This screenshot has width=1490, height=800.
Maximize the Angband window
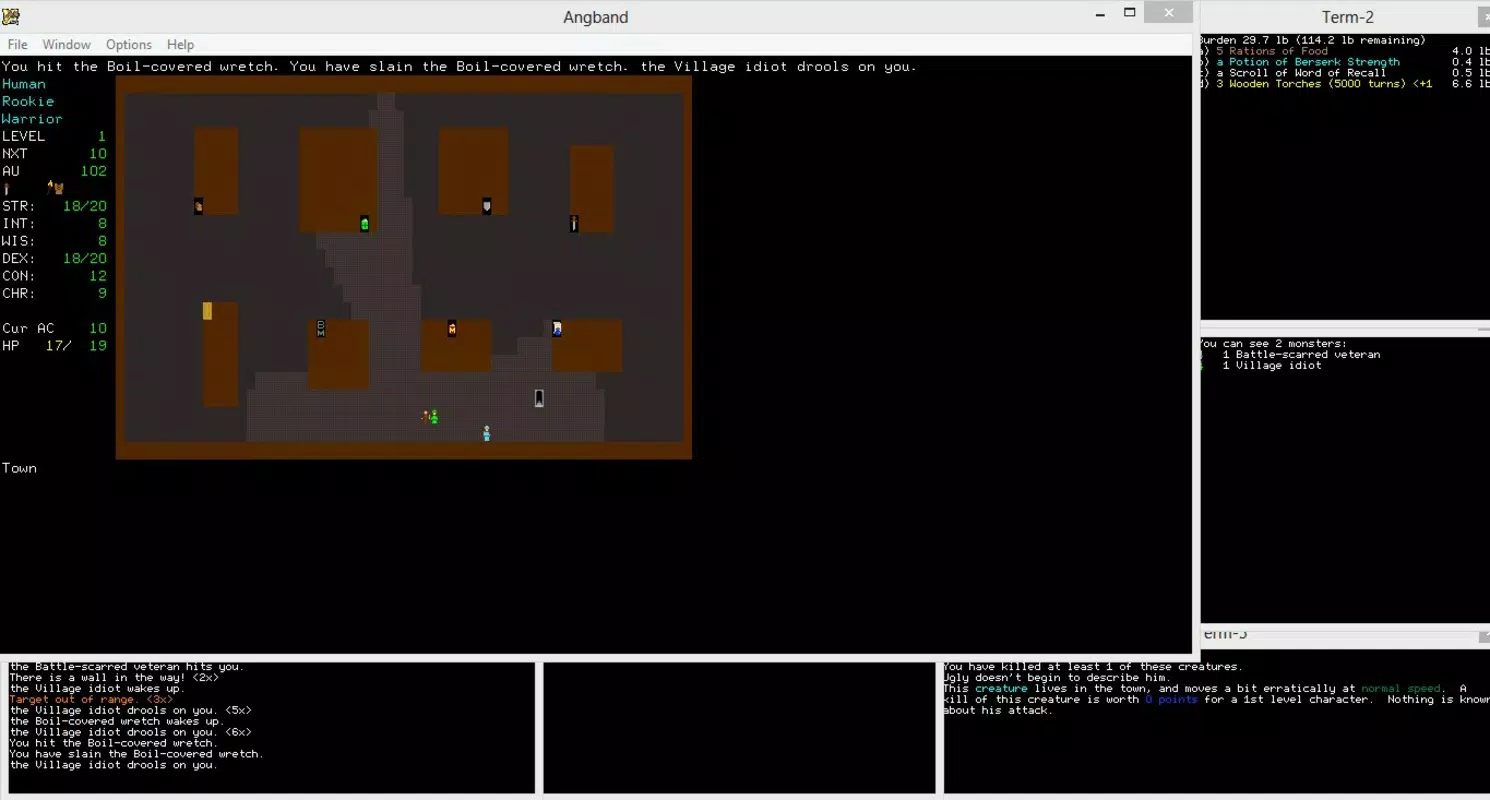point(1129,13)
